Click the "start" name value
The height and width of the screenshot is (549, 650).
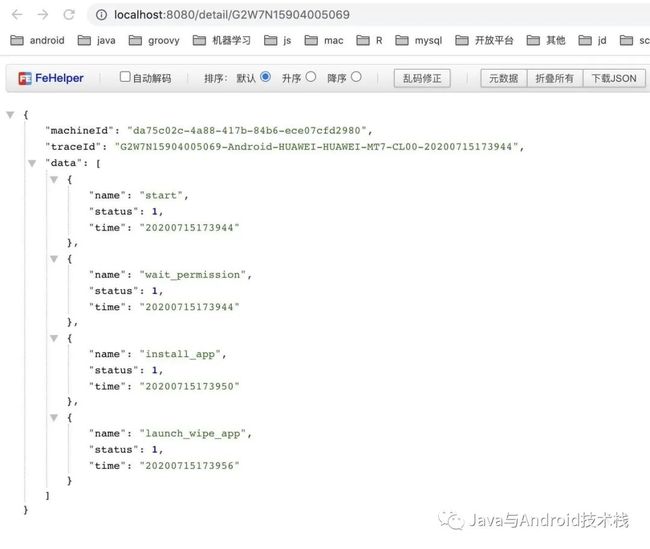(x=161, y=195)
